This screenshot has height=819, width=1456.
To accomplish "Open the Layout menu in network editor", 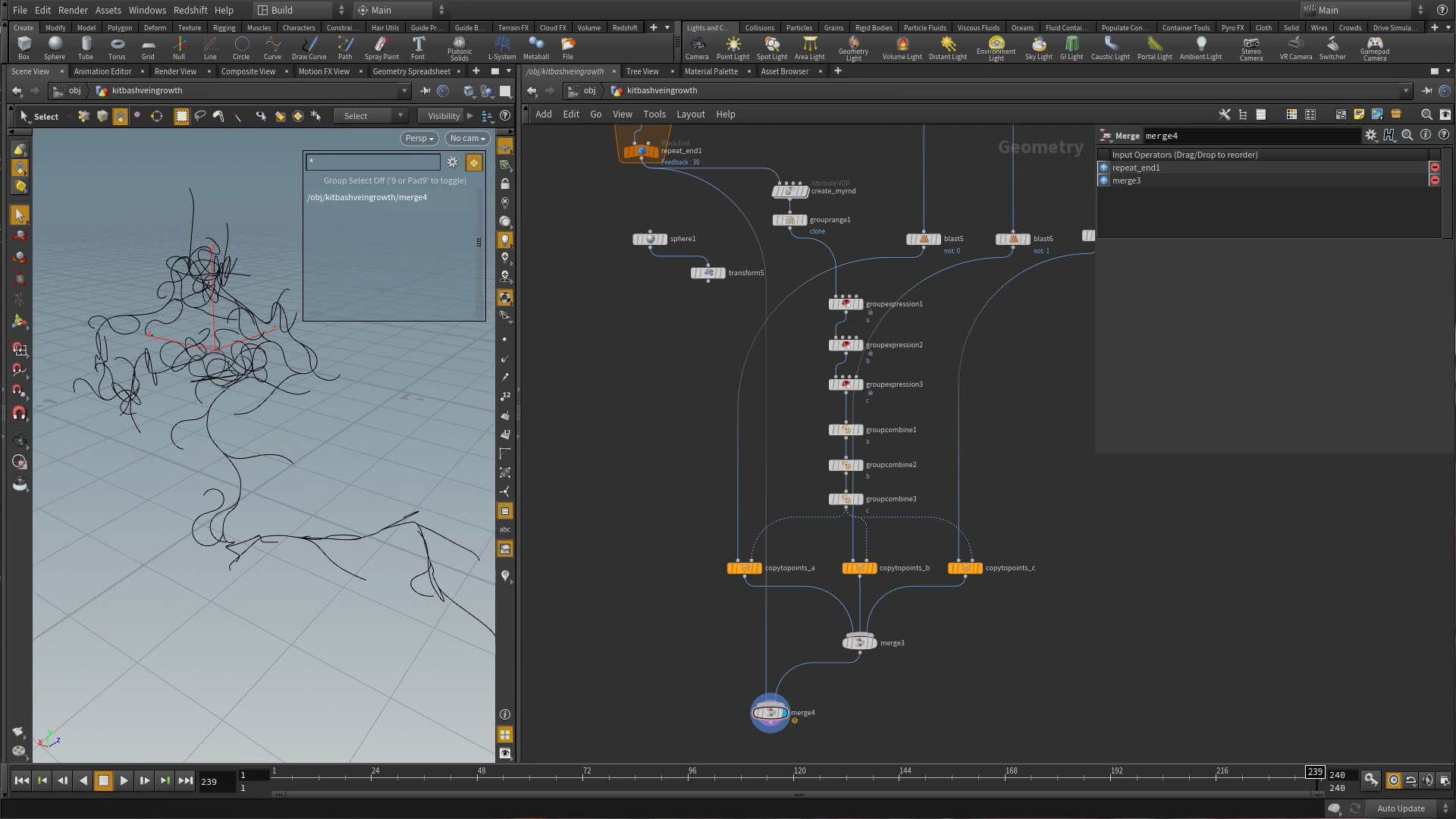I will point(690,115).
